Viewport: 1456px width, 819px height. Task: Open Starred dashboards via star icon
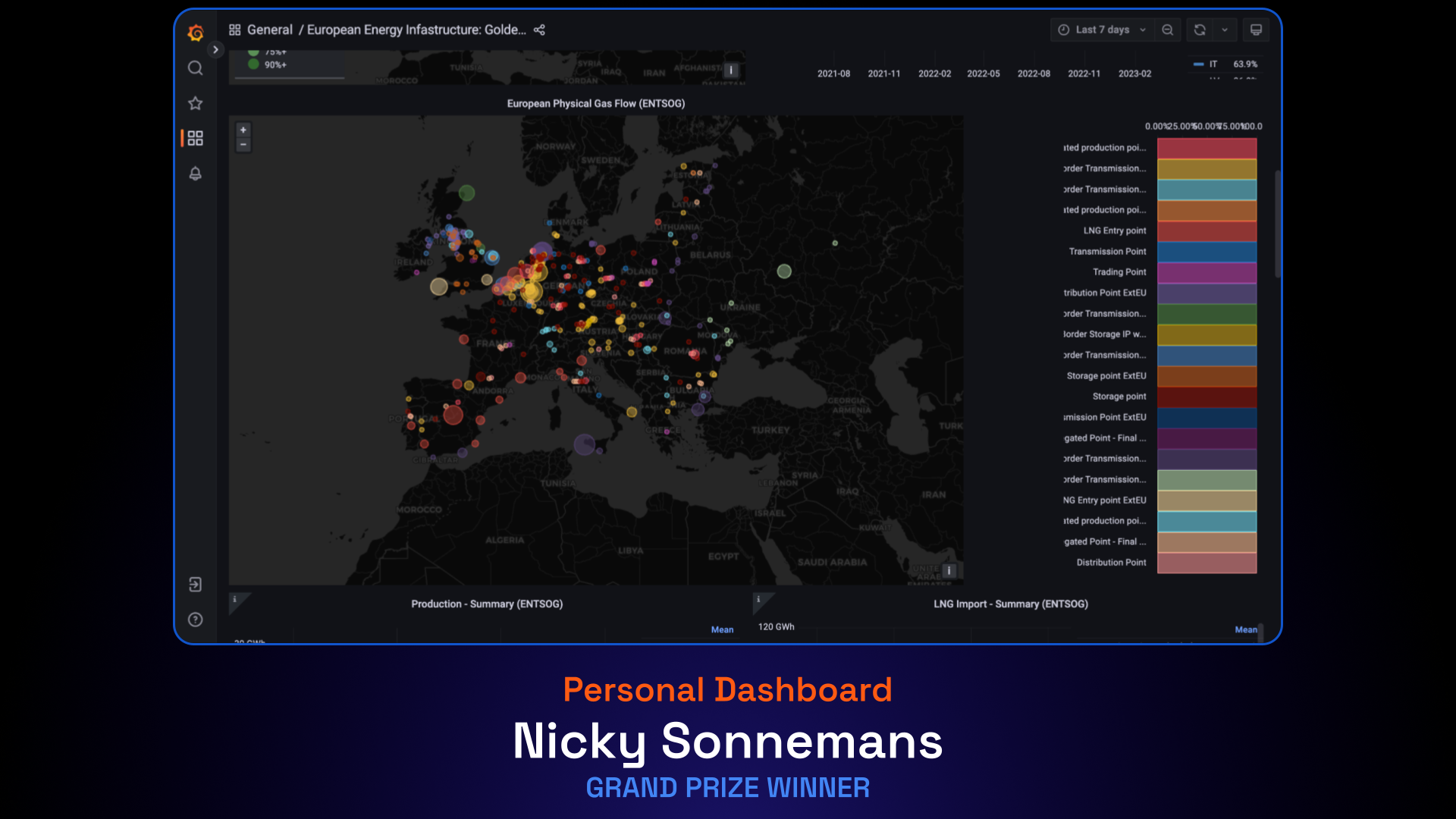(x=195, y=102)
